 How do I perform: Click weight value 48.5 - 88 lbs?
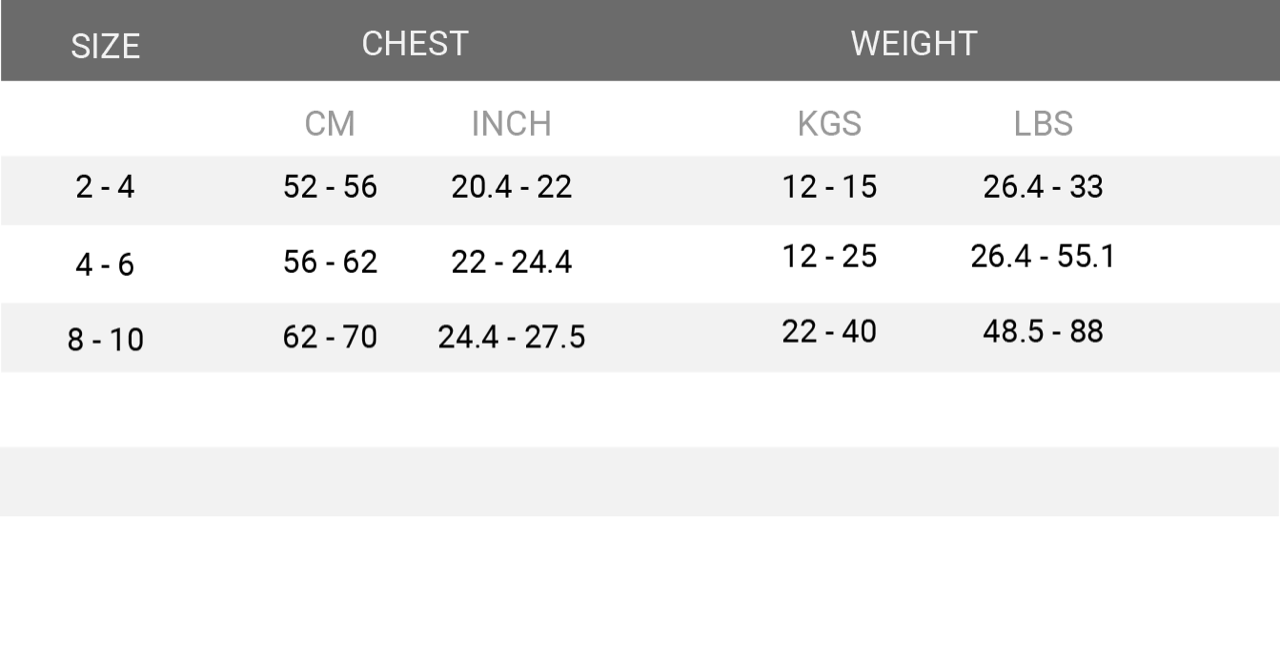(1043, 332)
